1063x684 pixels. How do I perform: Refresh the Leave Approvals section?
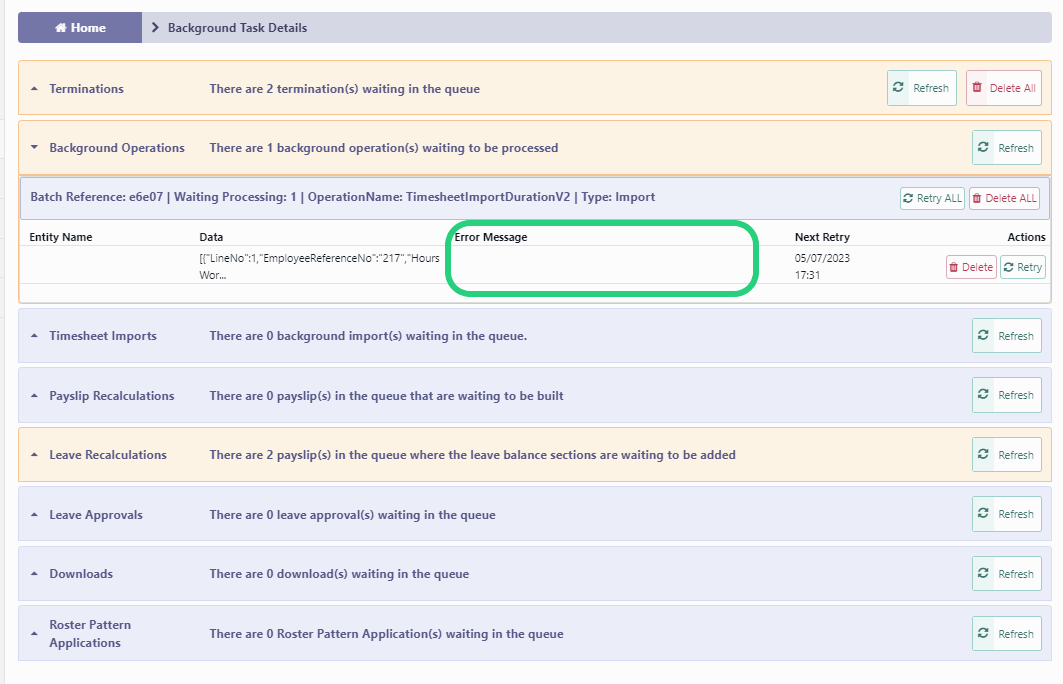1007,514
